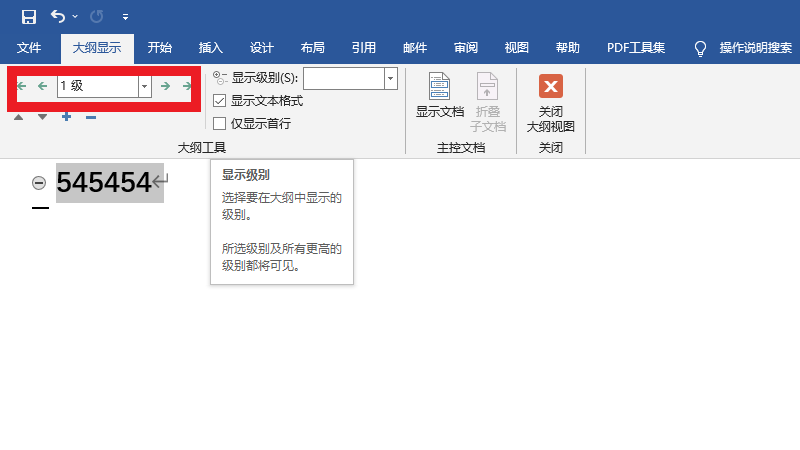800x450 pixels.
Task: Undo the last action
Action: [x=58, y=17]
